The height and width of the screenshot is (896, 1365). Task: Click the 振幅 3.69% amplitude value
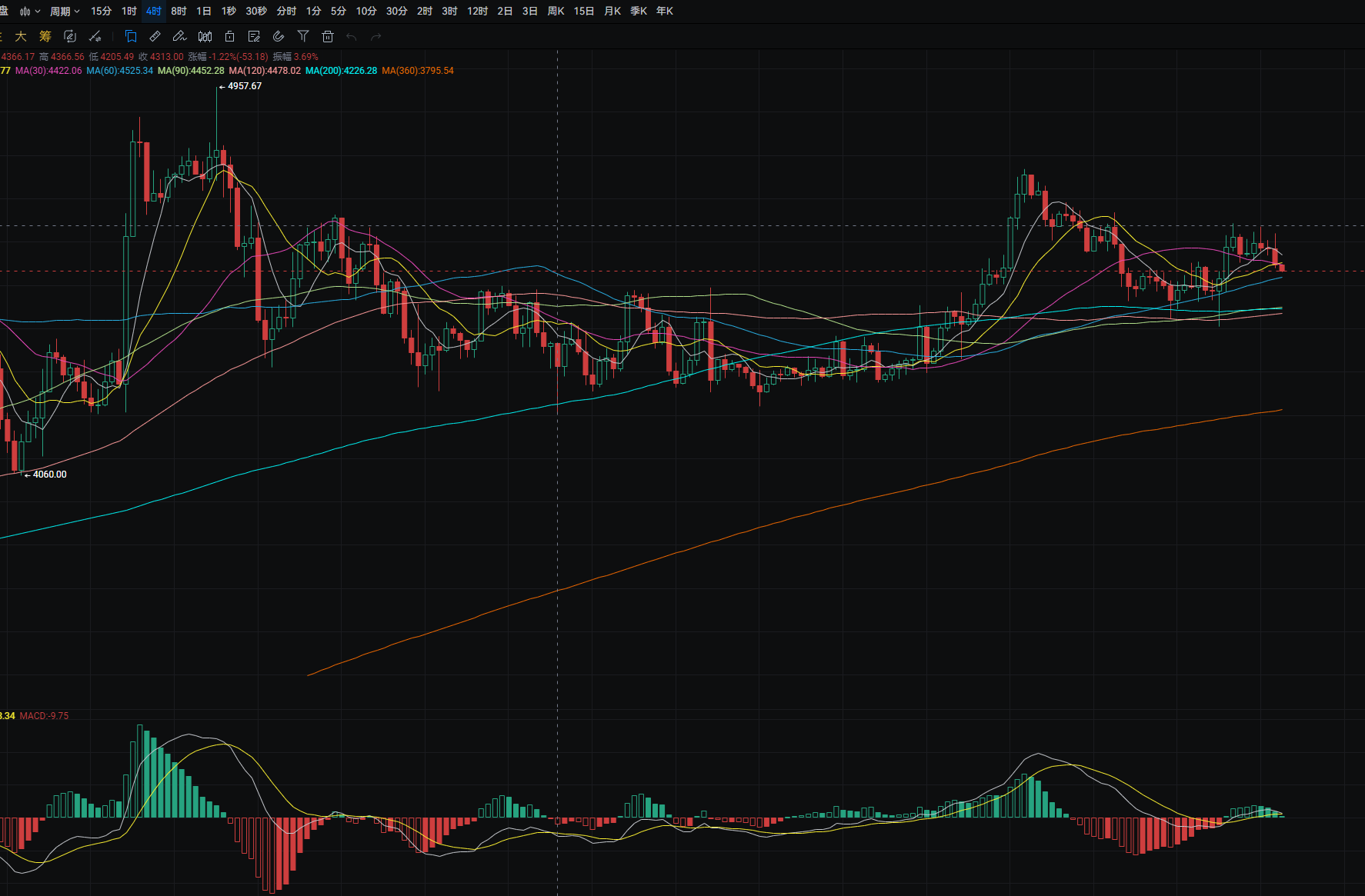(295, 57)
